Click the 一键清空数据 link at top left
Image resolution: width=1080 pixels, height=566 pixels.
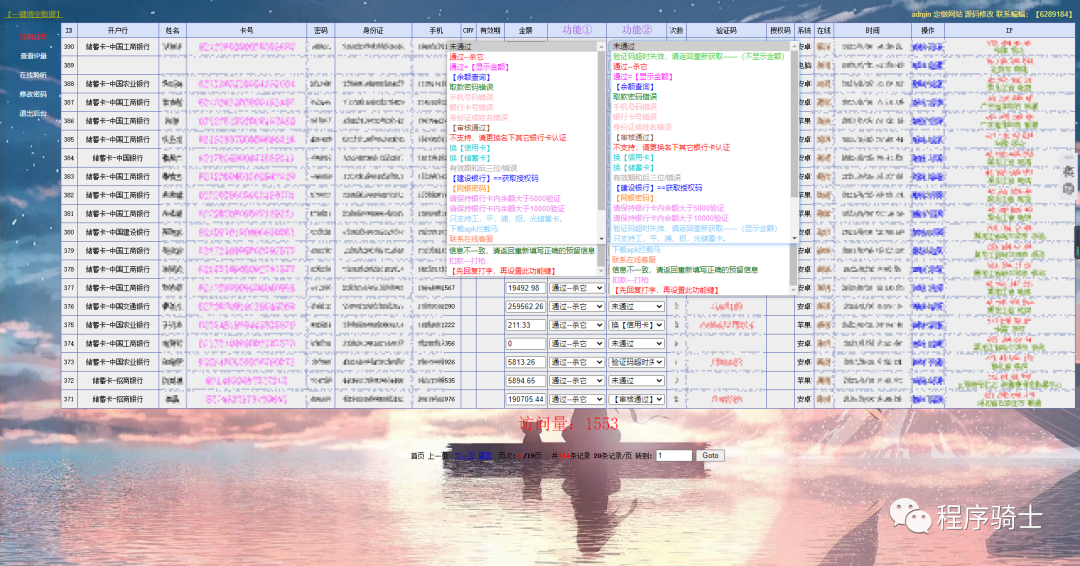(x=33, y=14)
